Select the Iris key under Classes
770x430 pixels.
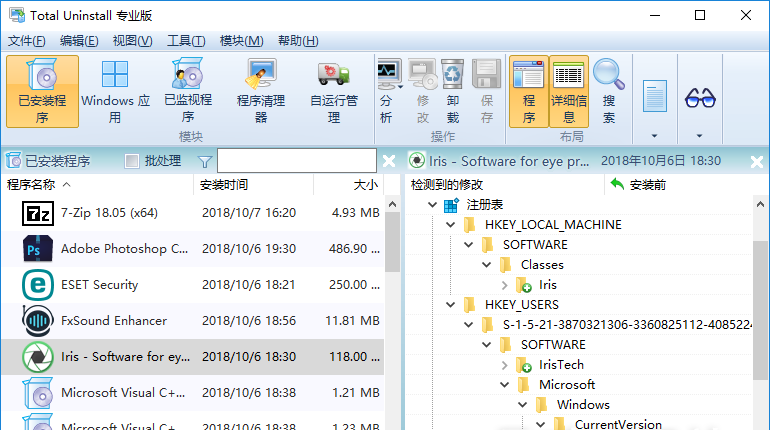(548, 285)
